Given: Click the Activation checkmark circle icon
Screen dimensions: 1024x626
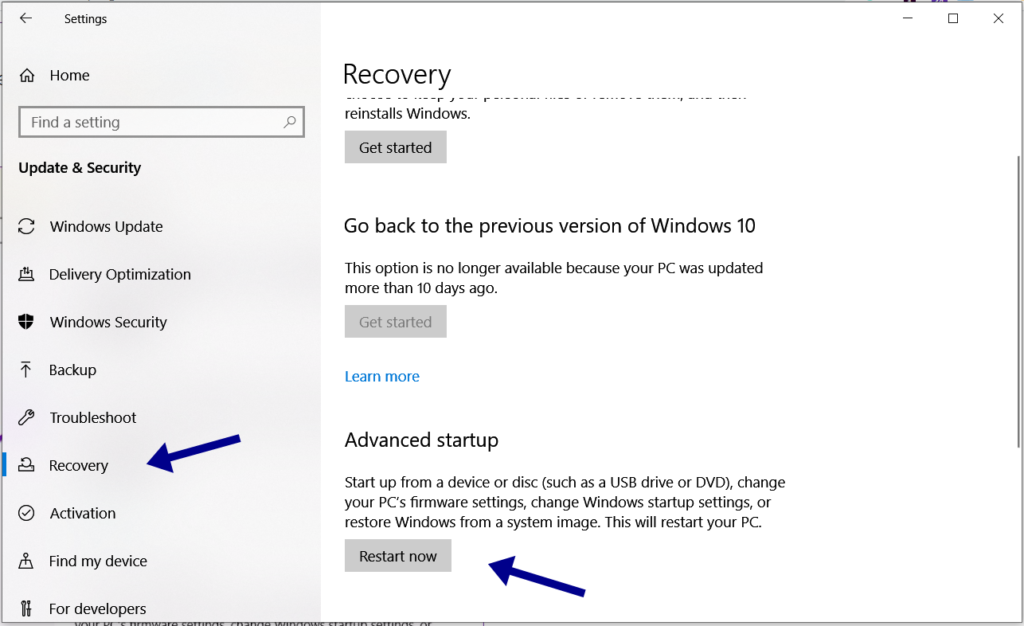Looking at the screenshot, I should pyautogui.click(x=27, y=513).
